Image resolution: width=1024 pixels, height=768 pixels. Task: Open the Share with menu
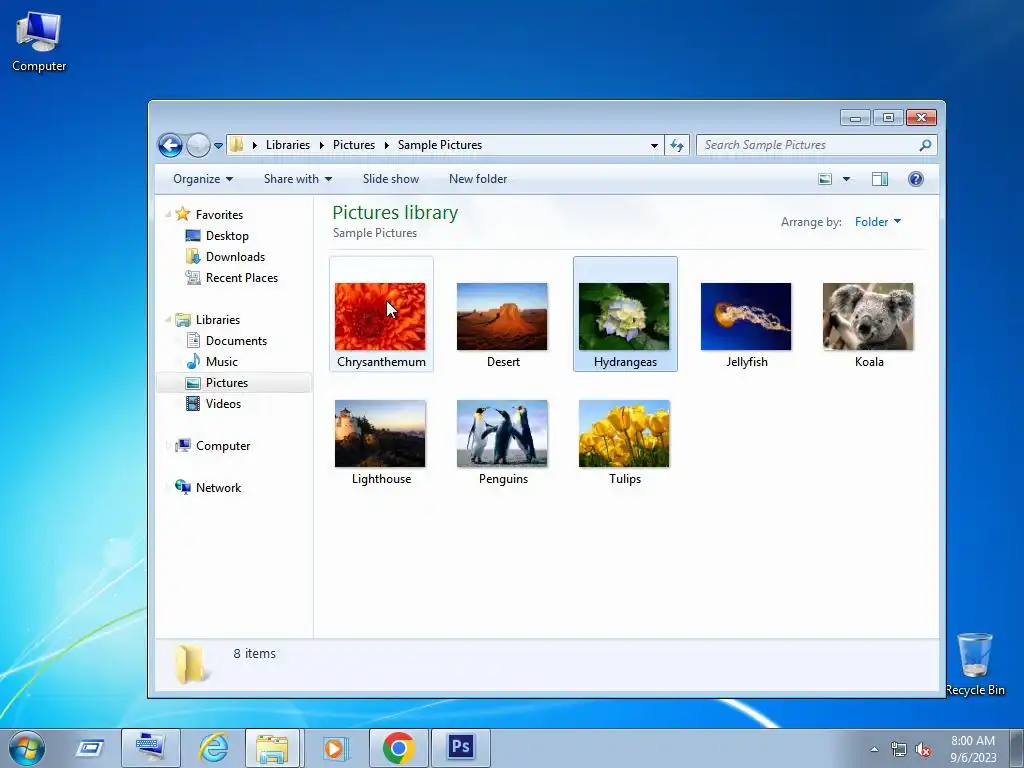[x=298, y=179]
